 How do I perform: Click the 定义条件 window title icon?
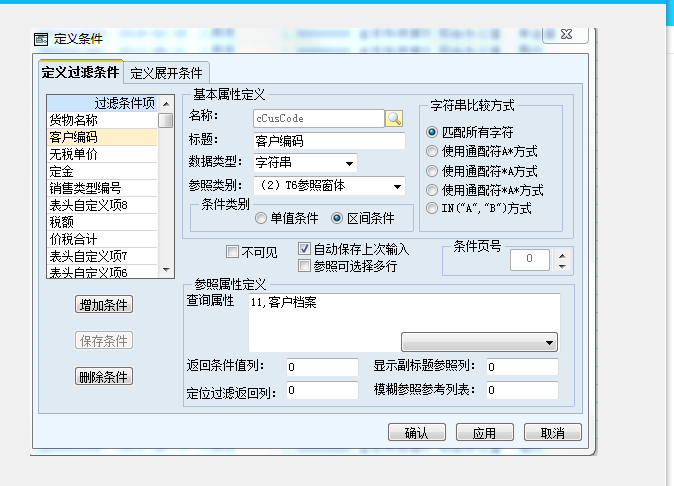tap(41, 40)
